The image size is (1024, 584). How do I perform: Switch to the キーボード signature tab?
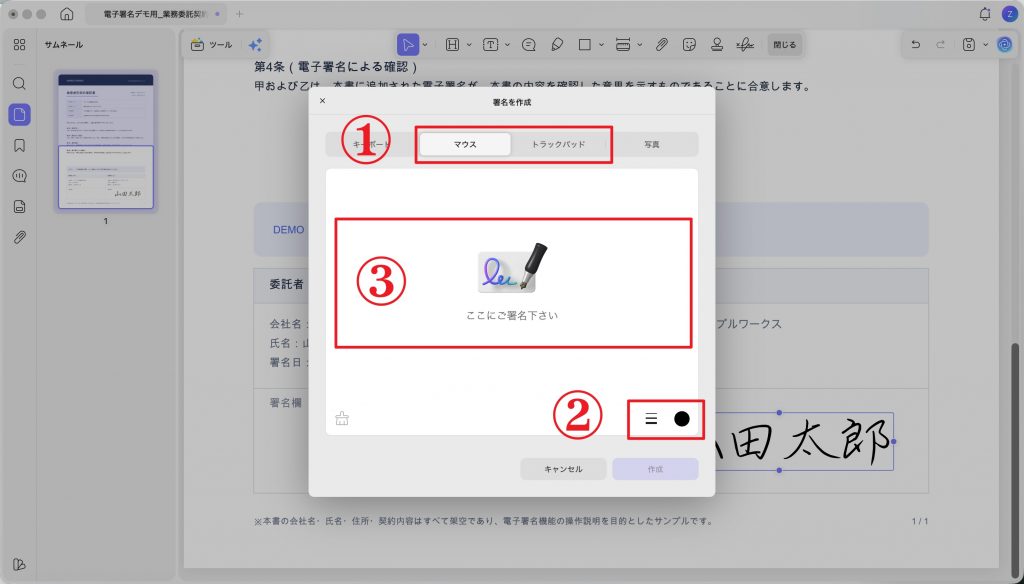click(x=372, y=144)
